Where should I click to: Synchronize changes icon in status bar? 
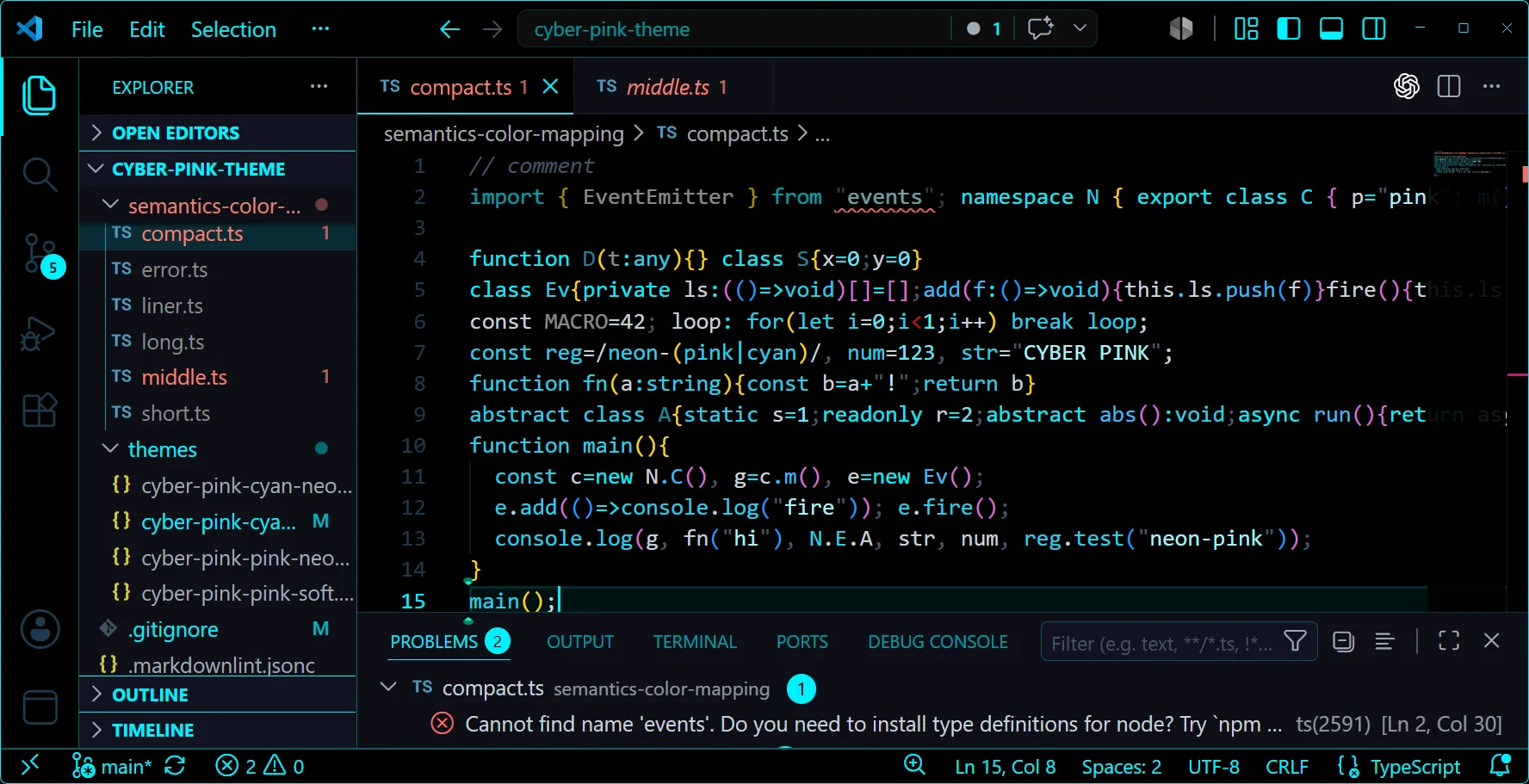[176, 766]
